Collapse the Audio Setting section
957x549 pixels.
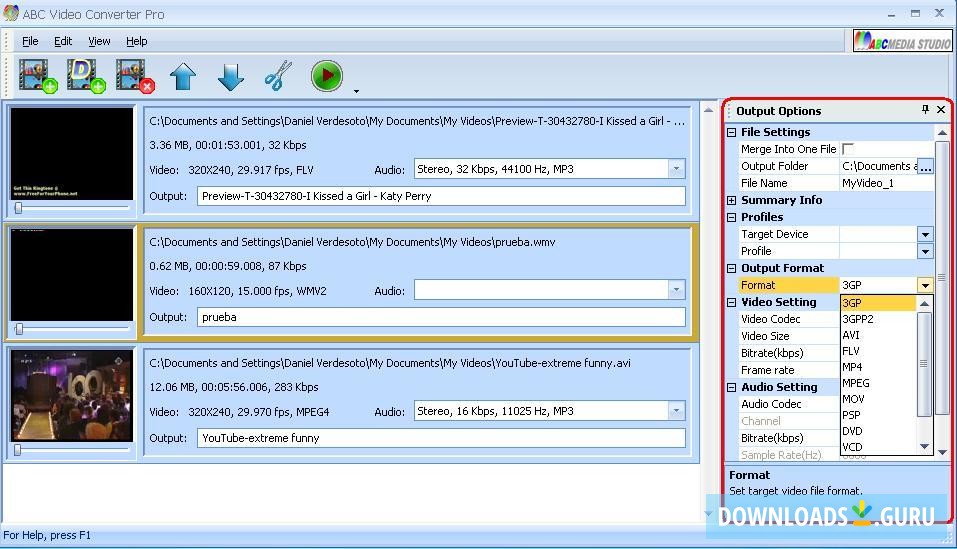[731, 387]
